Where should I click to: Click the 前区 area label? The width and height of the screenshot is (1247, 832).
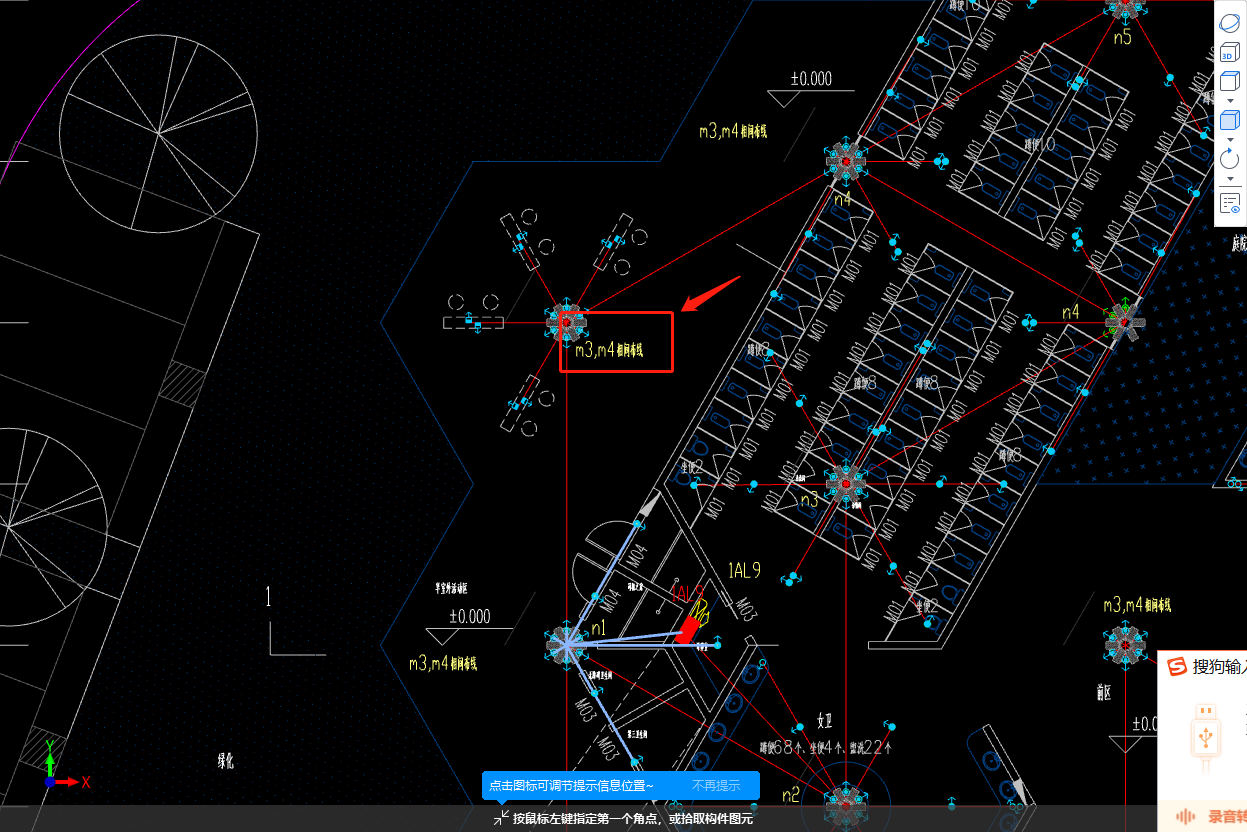tap(1105, 693)
